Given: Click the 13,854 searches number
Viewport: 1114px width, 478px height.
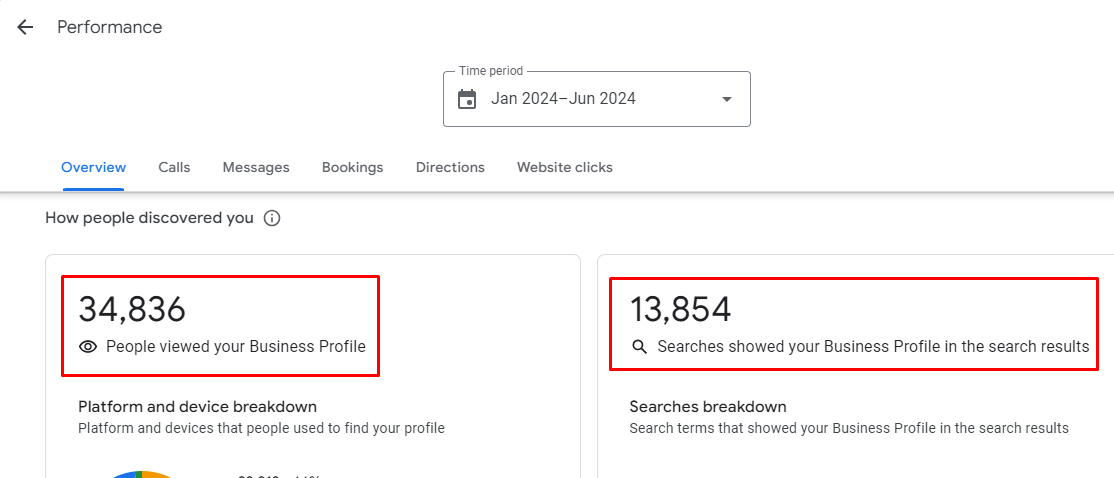Looking at the screenshot, I should 680,309.
